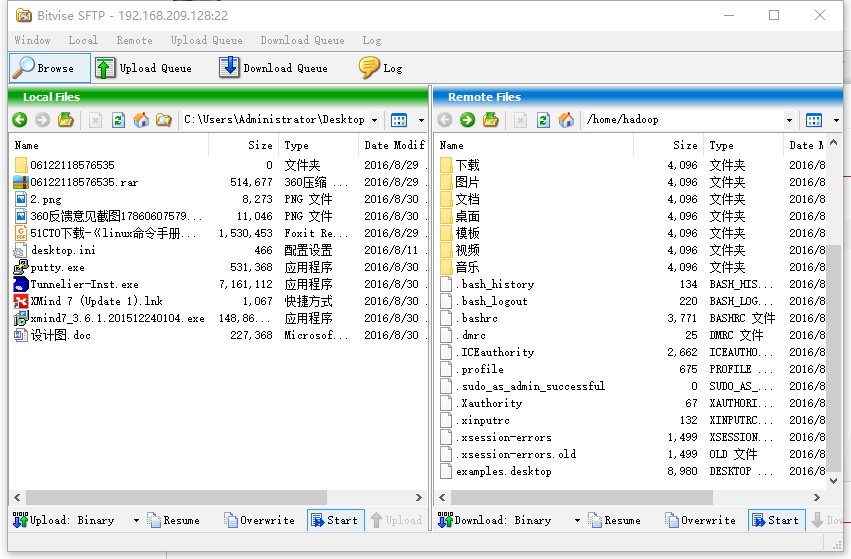Go up one folder in Remote Files
This screenshot has width=851, height=559.
[491, 119]
